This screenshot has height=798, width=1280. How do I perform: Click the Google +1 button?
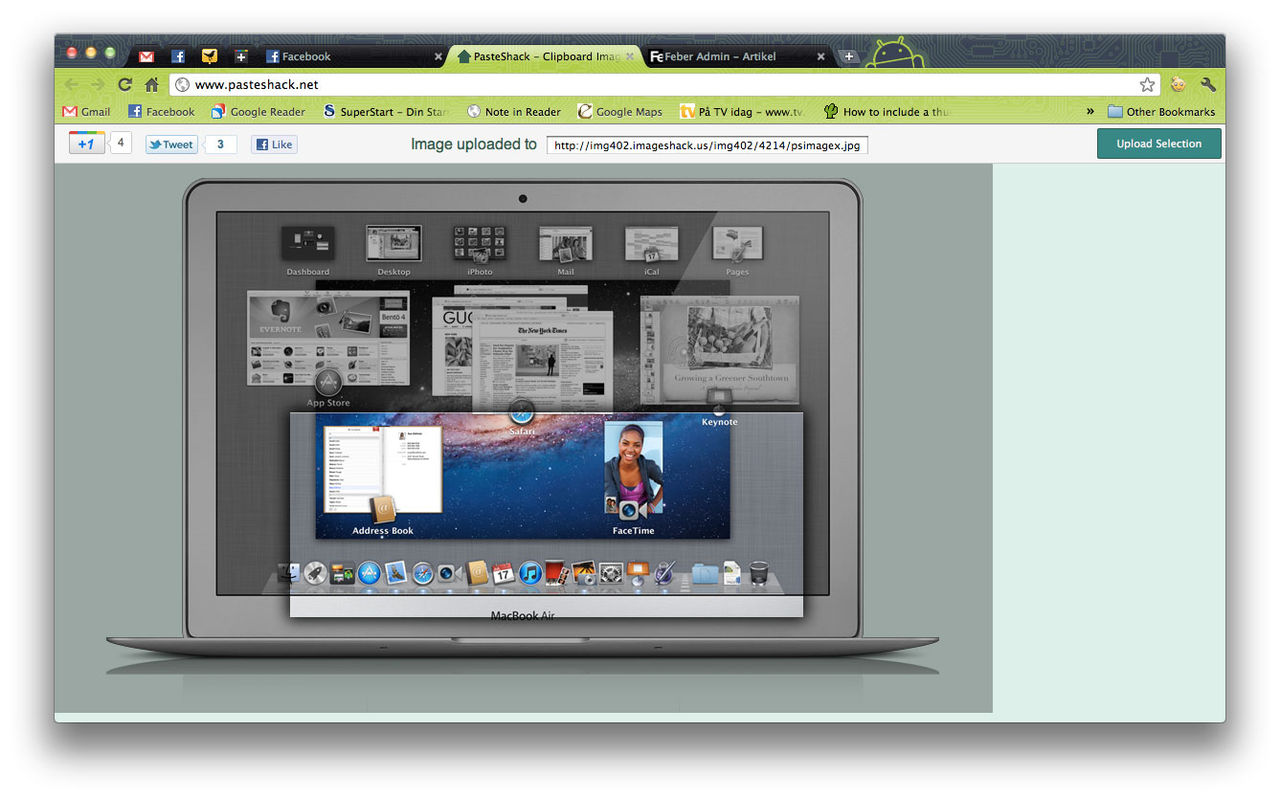pyautogui.click(x=86, y=143)
